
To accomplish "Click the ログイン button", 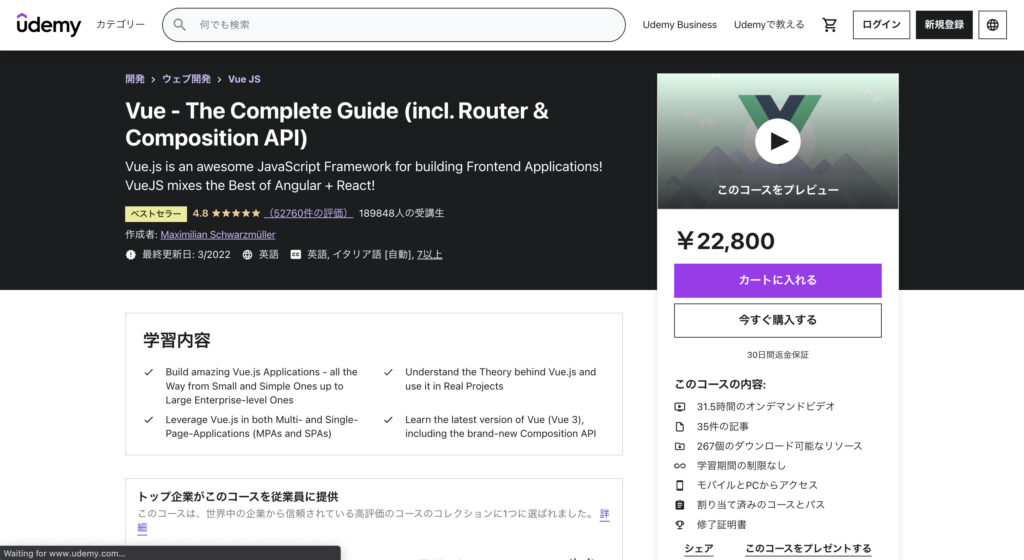I will point(881,25).
